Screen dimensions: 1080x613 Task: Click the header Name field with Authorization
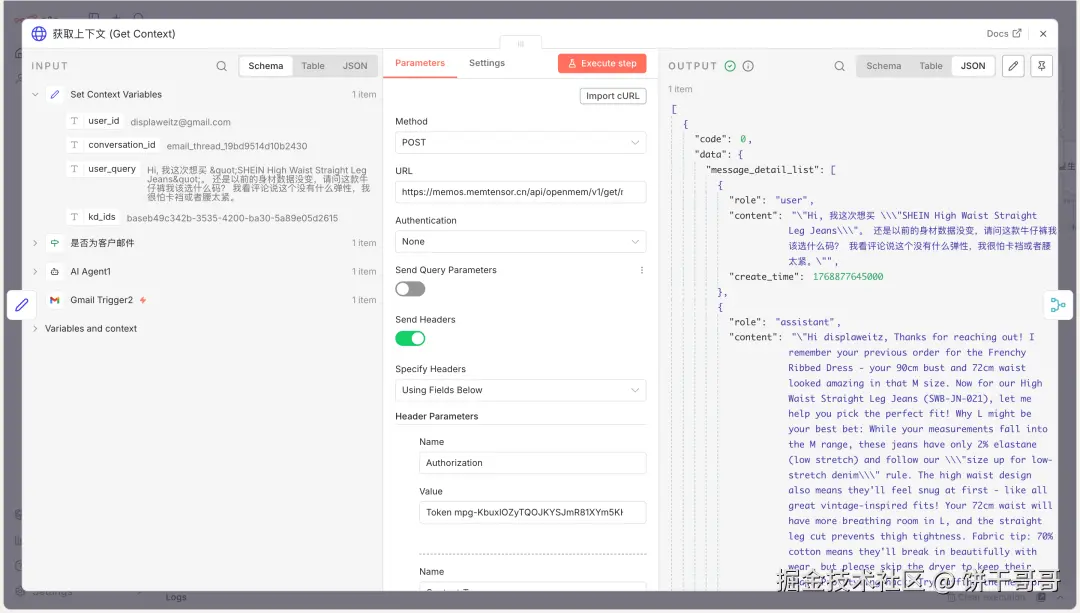click(532, 463)
